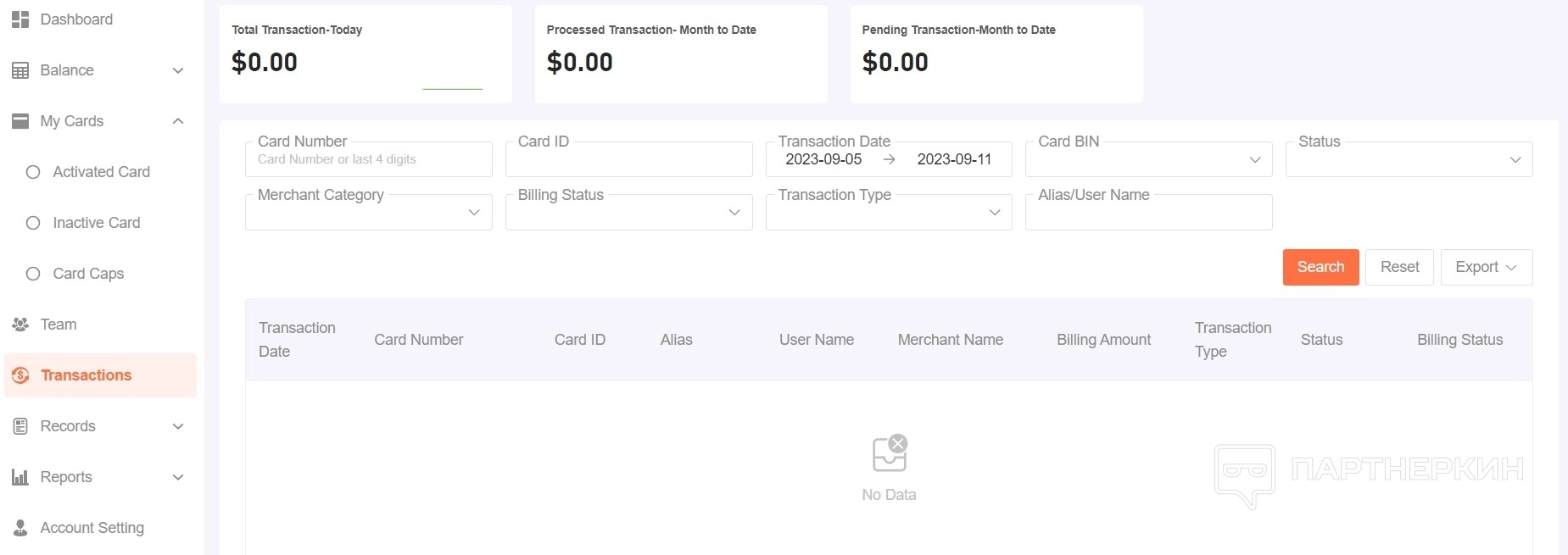Open the Export dropdown button
This screenshot has height=555, width=1568.
click(1486, 267)
